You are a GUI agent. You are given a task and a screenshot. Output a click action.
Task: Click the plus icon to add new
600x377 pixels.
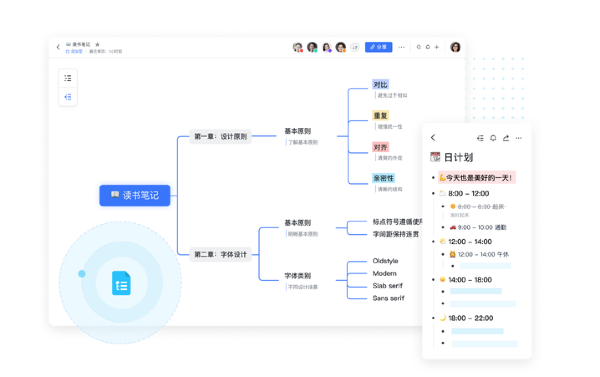point(437,47)
